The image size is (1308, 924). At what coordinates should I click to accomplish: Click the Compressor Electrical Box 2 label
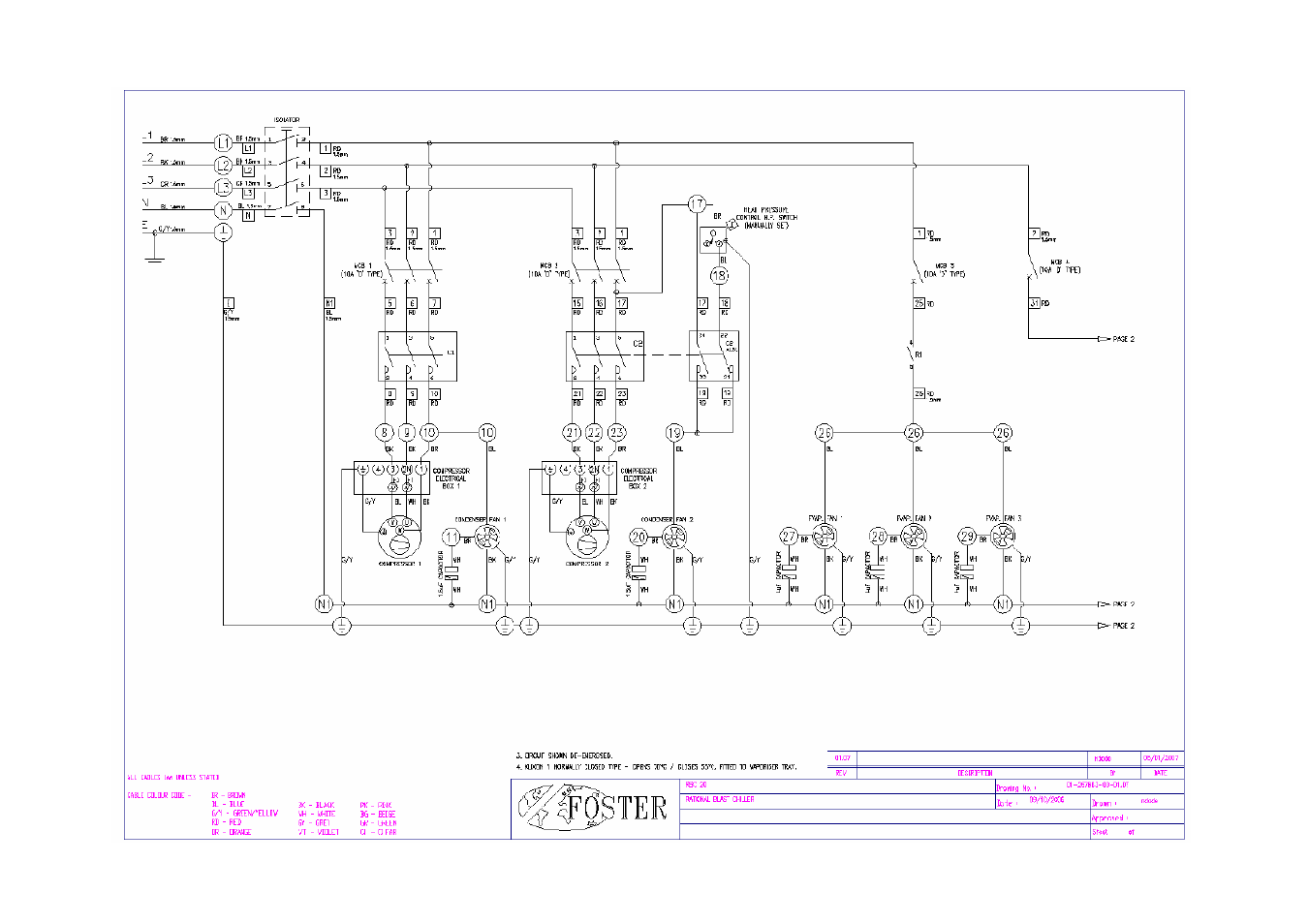[x=638, y=478]
